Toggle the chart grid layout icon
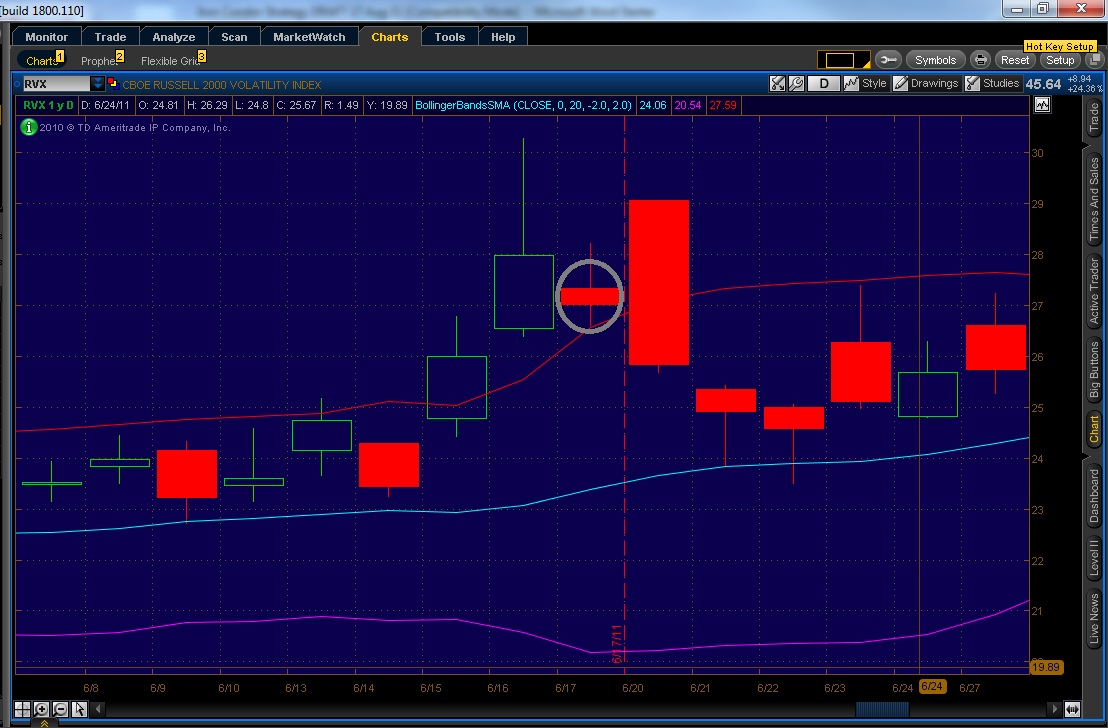The image size is (1108, 728). pos(22,710)
